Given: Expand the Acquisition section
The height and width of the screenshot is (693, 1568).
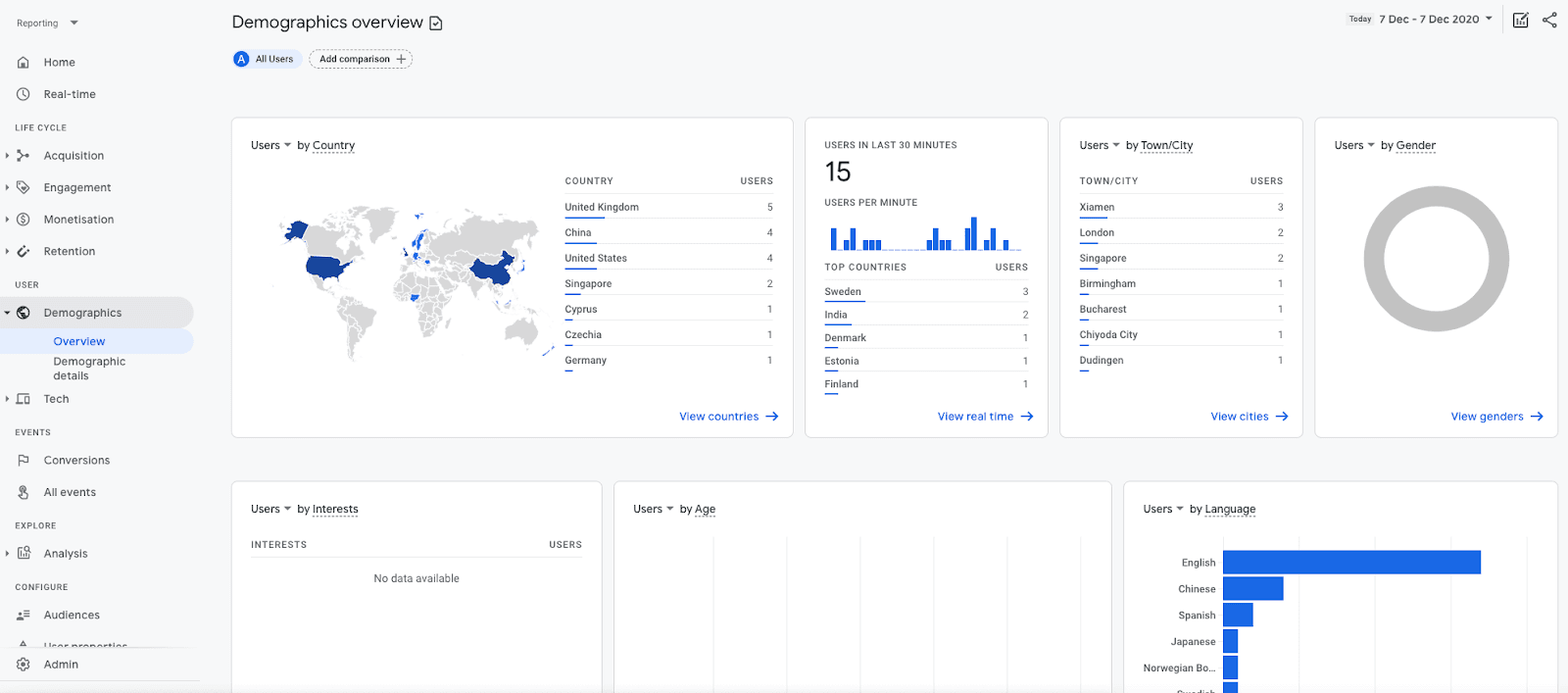Looking at the screenshot, I should pyautogui.click(x=8, y=156).
